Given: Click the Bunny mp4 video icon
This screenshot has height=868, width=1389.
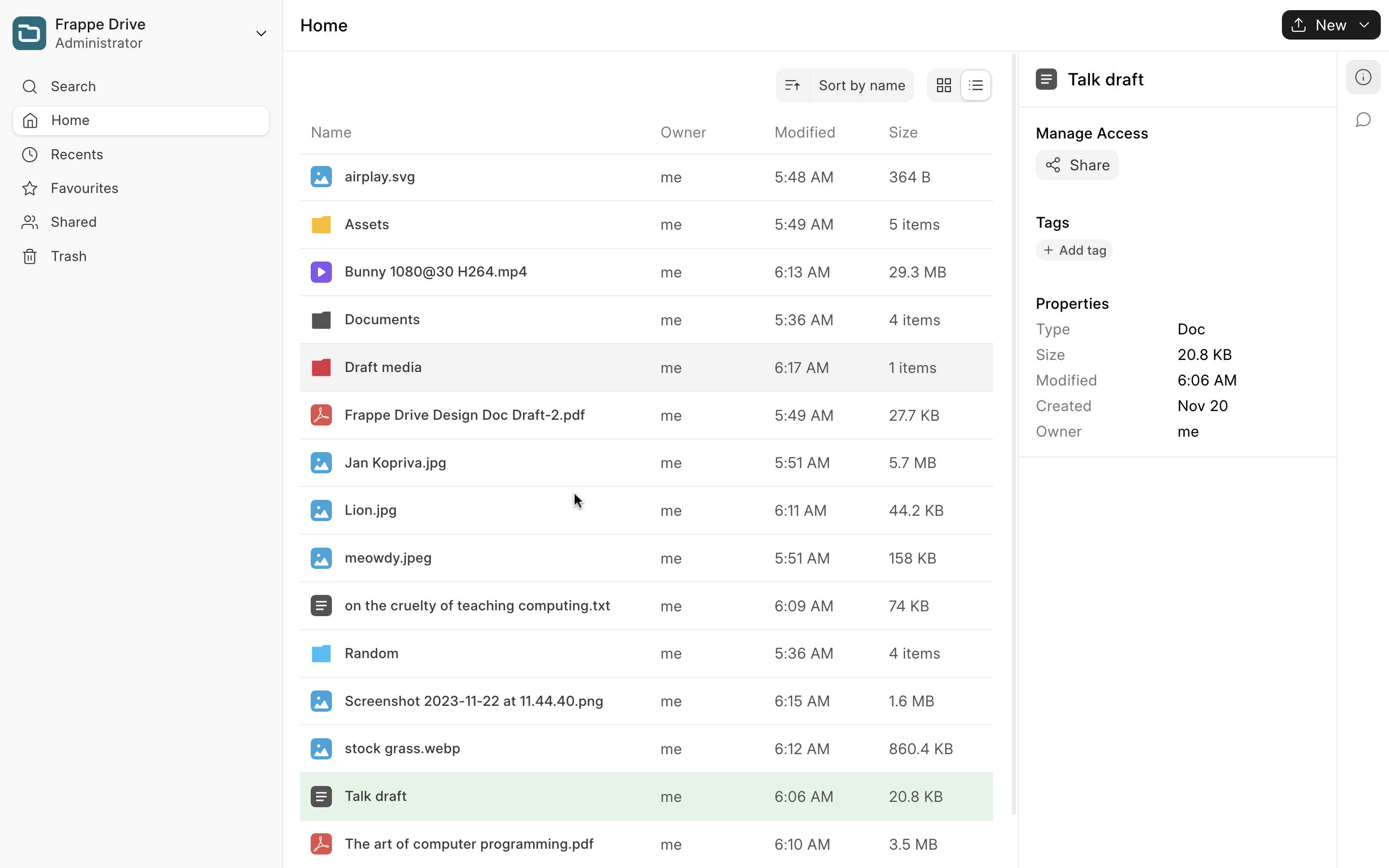Looking at the screenshot, I should pos(321,272).
